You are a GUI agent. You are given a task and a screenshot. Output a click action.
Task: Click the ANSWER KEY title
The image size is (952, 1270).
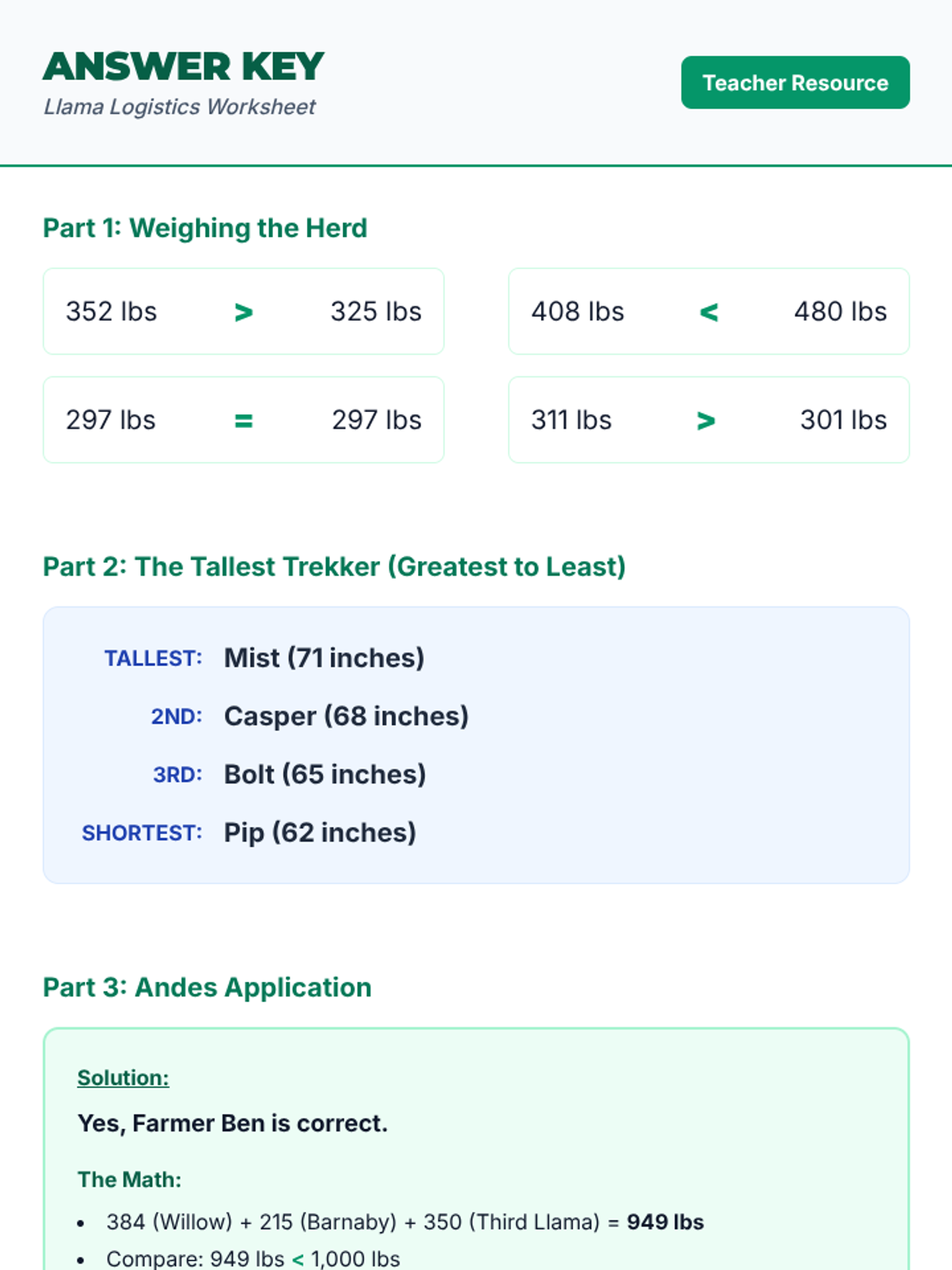[x=183, y=67]
